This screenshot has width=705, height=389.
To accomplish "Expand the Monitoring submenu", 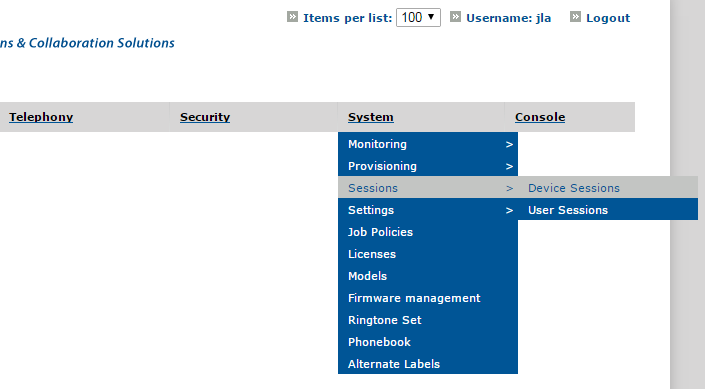I will [428, 144].
